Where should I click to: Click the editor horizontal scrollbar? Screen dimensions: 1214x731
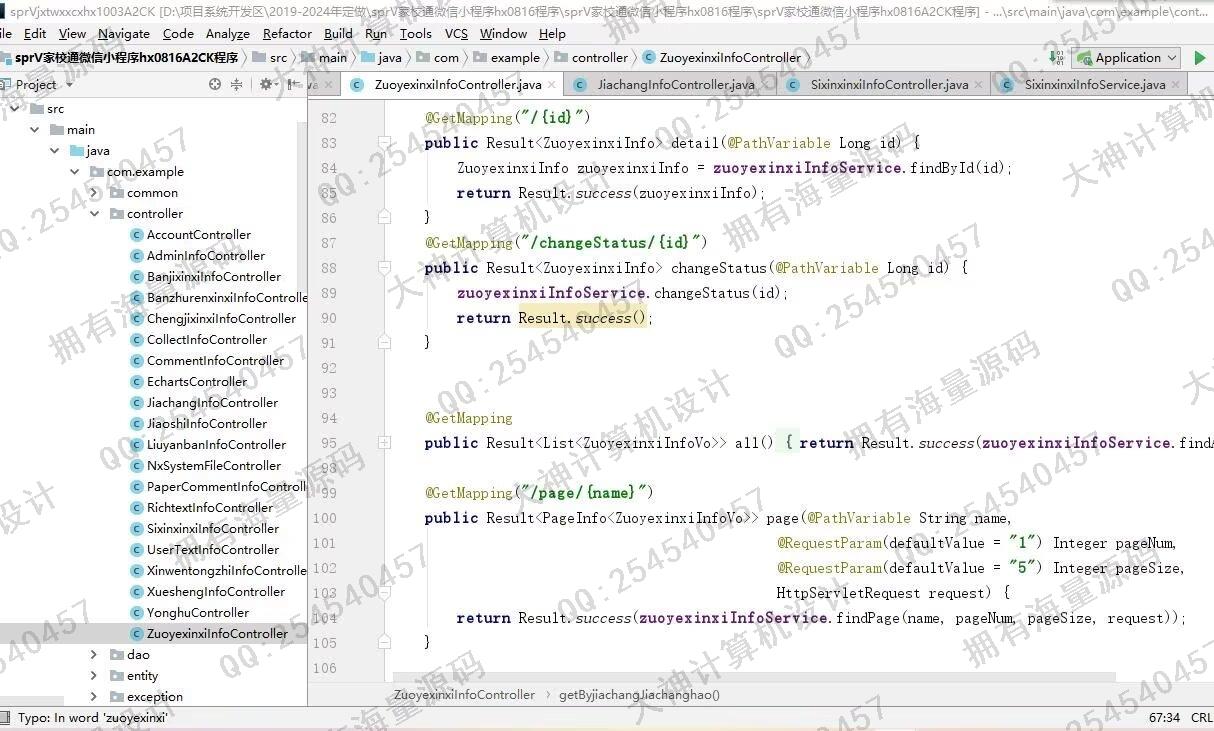tap(754, 677)
